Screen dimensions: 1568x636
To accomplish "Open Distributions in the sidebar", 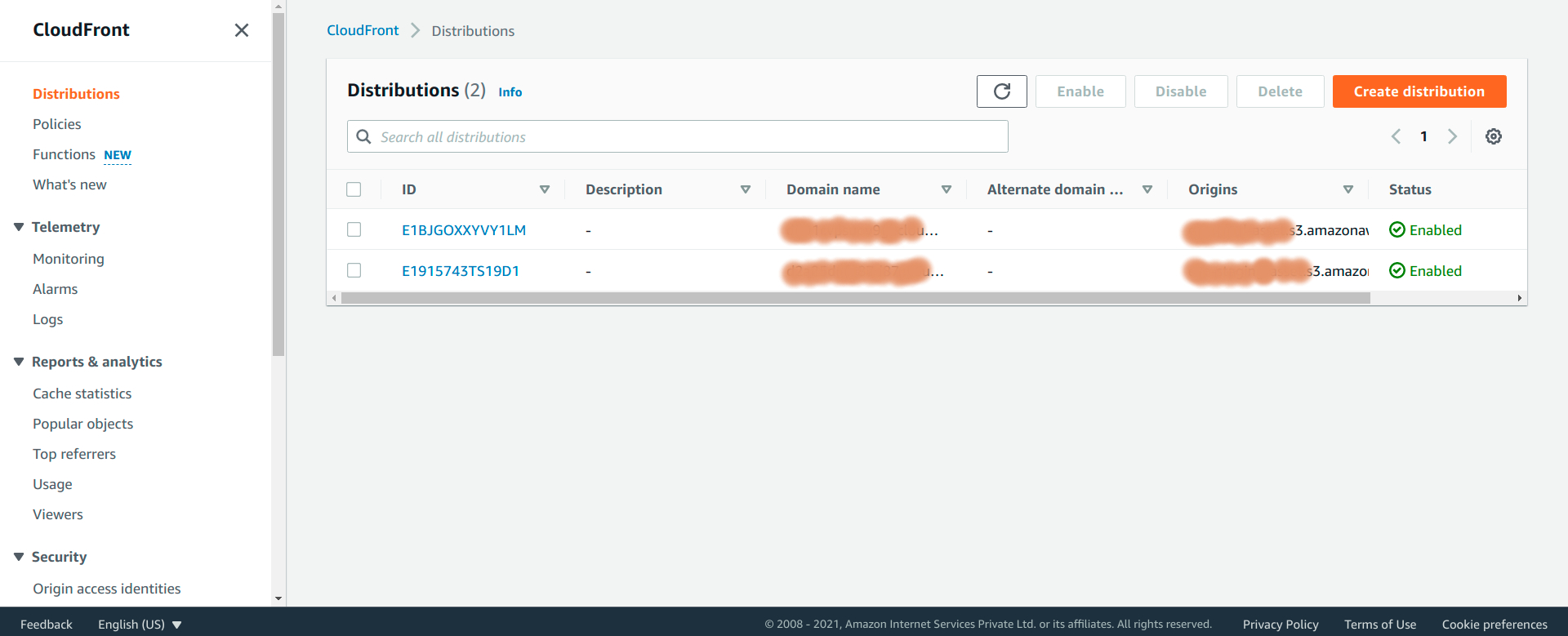I will 76,94.
